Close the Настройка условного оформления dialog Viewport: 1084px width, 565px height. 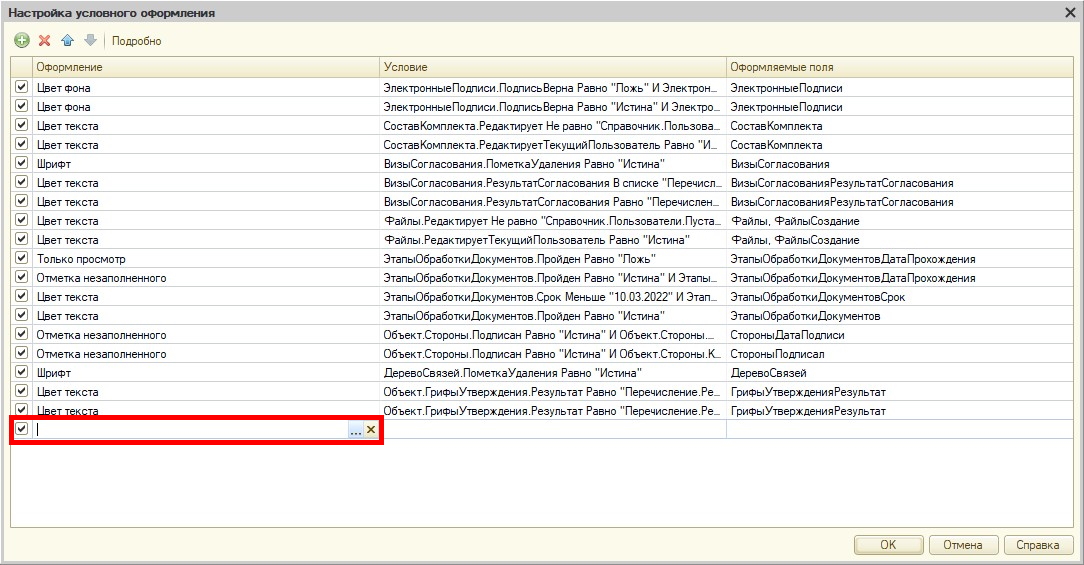point(1069,12)
